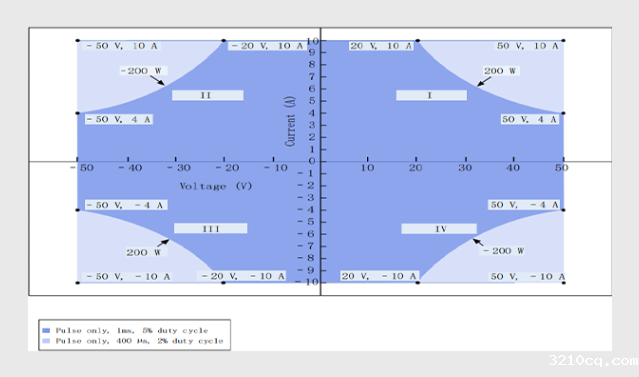Screen dimensions: 639x377
Task: Click the dark blue legend color swatch
Action: click(46, 331)
